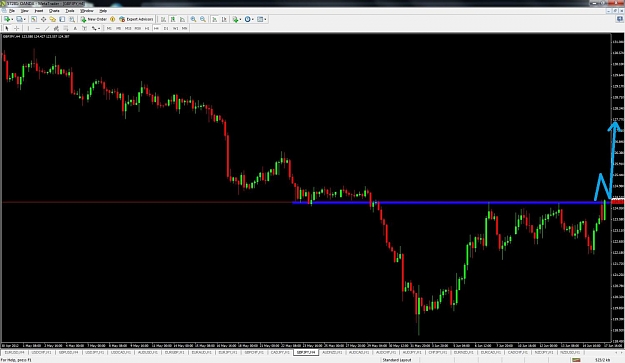
Task: Select the text label tool
Action: [x=85, y=28]
